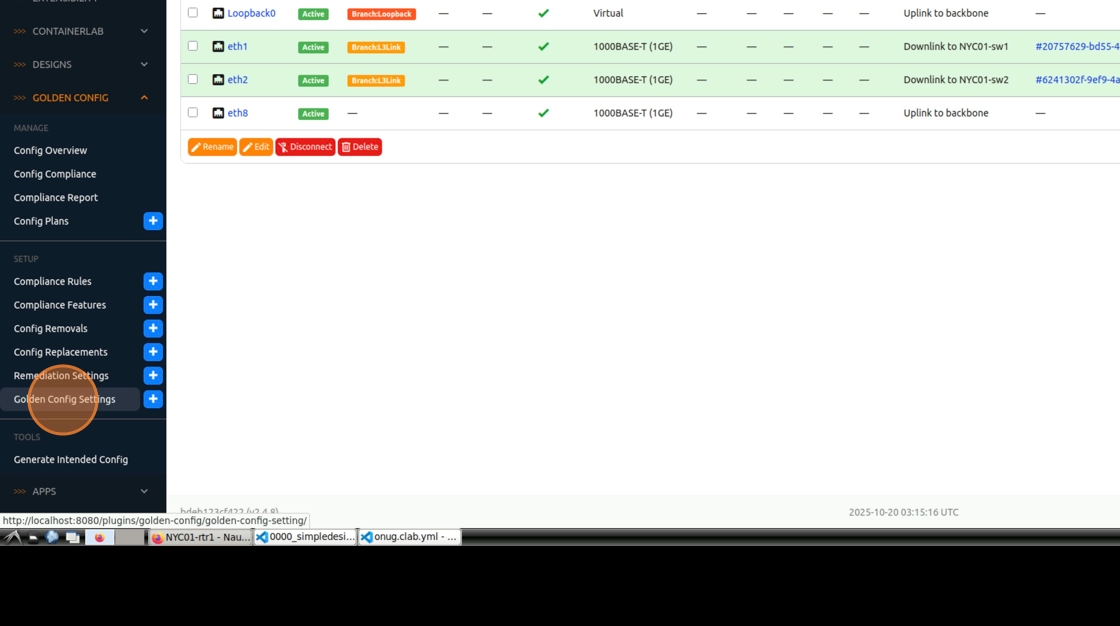Open Config Replacements in the sidebar
The height and width of the screenshot is (626, 1120).
pos(61,352)
